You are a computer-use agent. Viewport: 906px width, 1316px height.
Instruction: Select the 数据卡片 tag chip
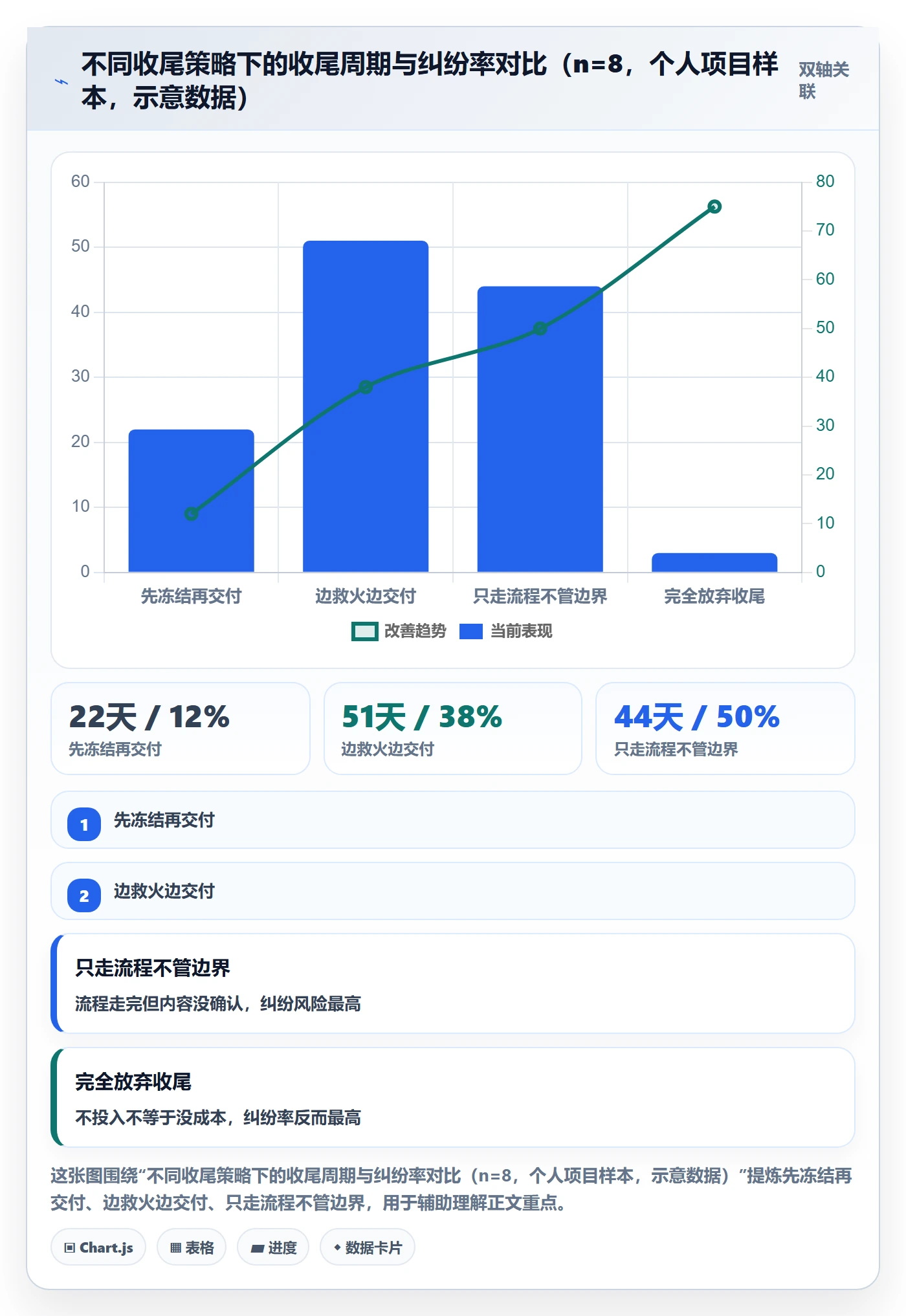pyautogui.click(x=368, y=1247)
